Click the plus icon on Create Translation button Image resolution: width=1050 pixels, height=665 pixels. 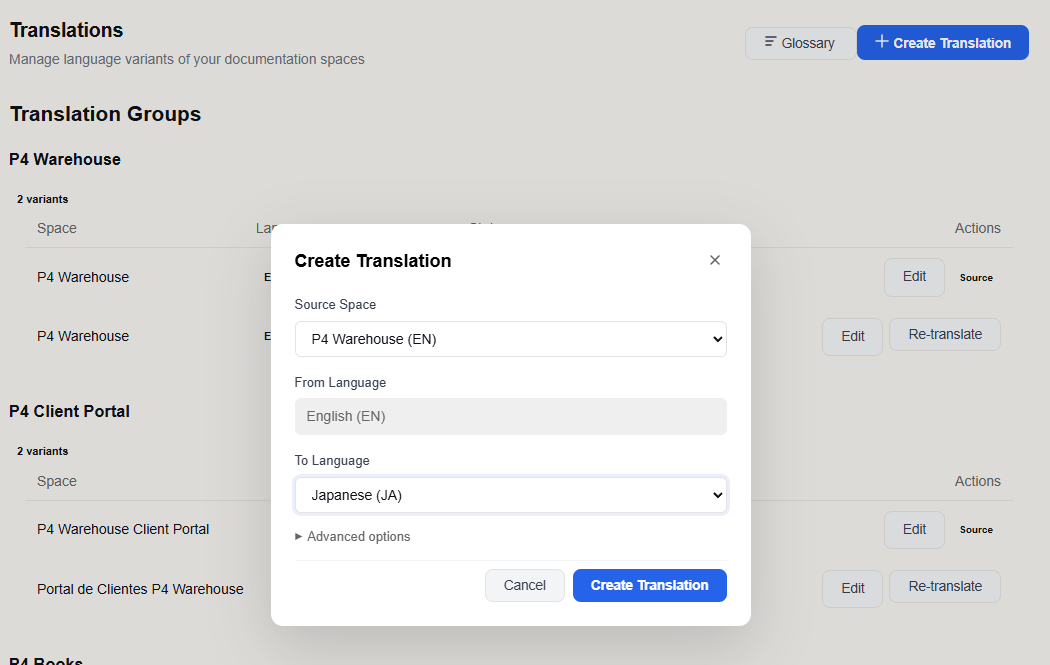point(880,42)
